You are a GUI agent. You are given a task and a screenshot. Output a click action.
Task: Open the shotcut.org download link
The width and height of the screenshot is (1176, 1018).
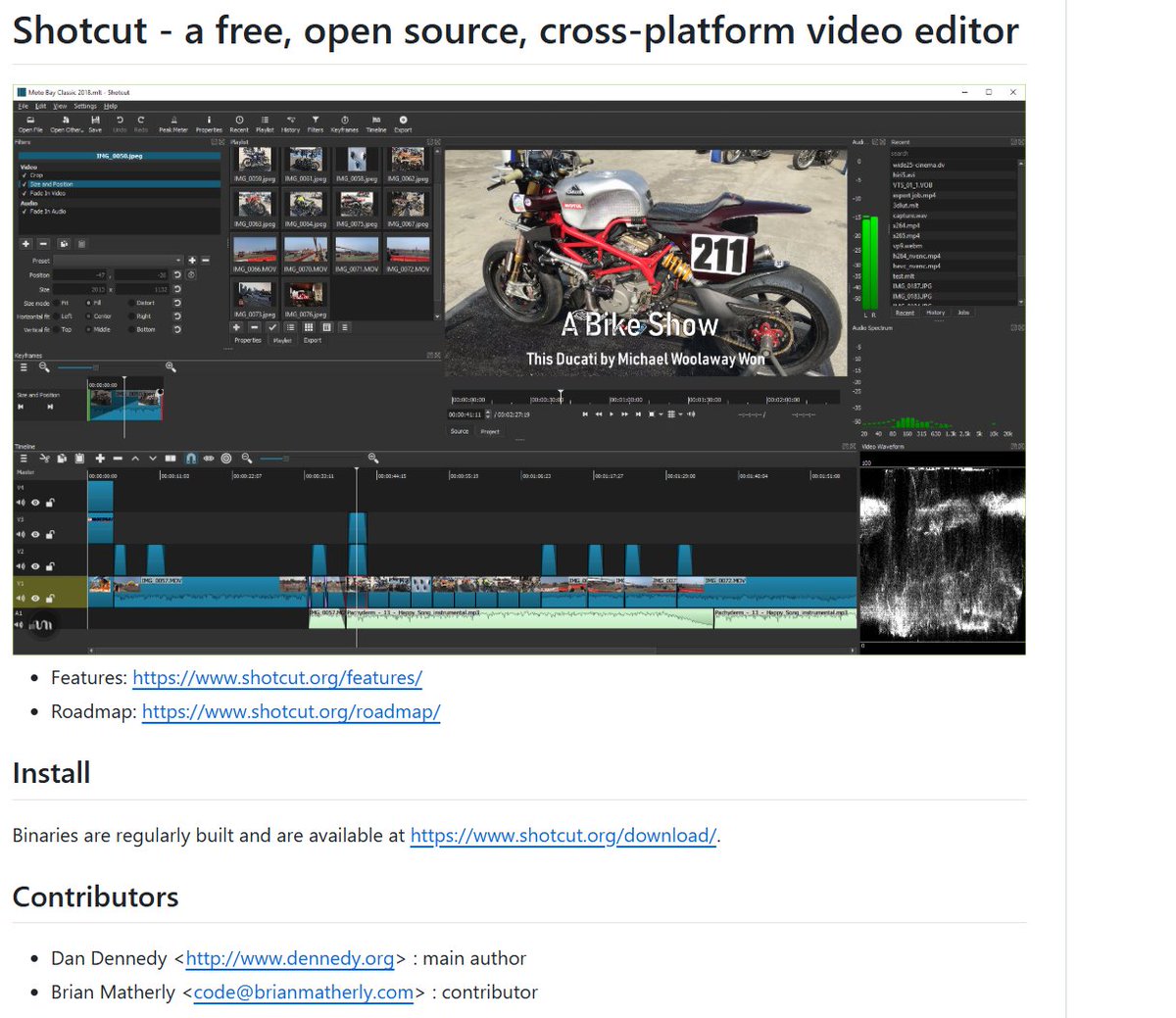[x=563, y=835]
